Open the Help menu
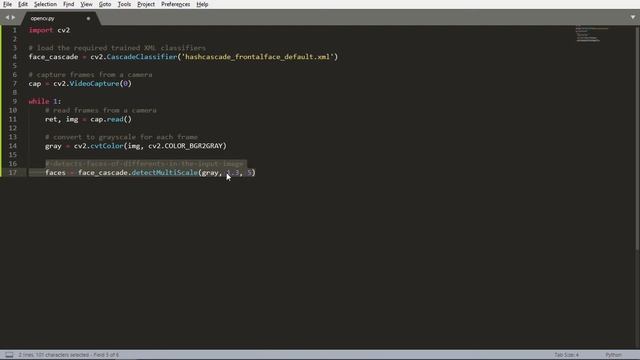Viewport: 640px width, 360px height. tap(202, 4)
